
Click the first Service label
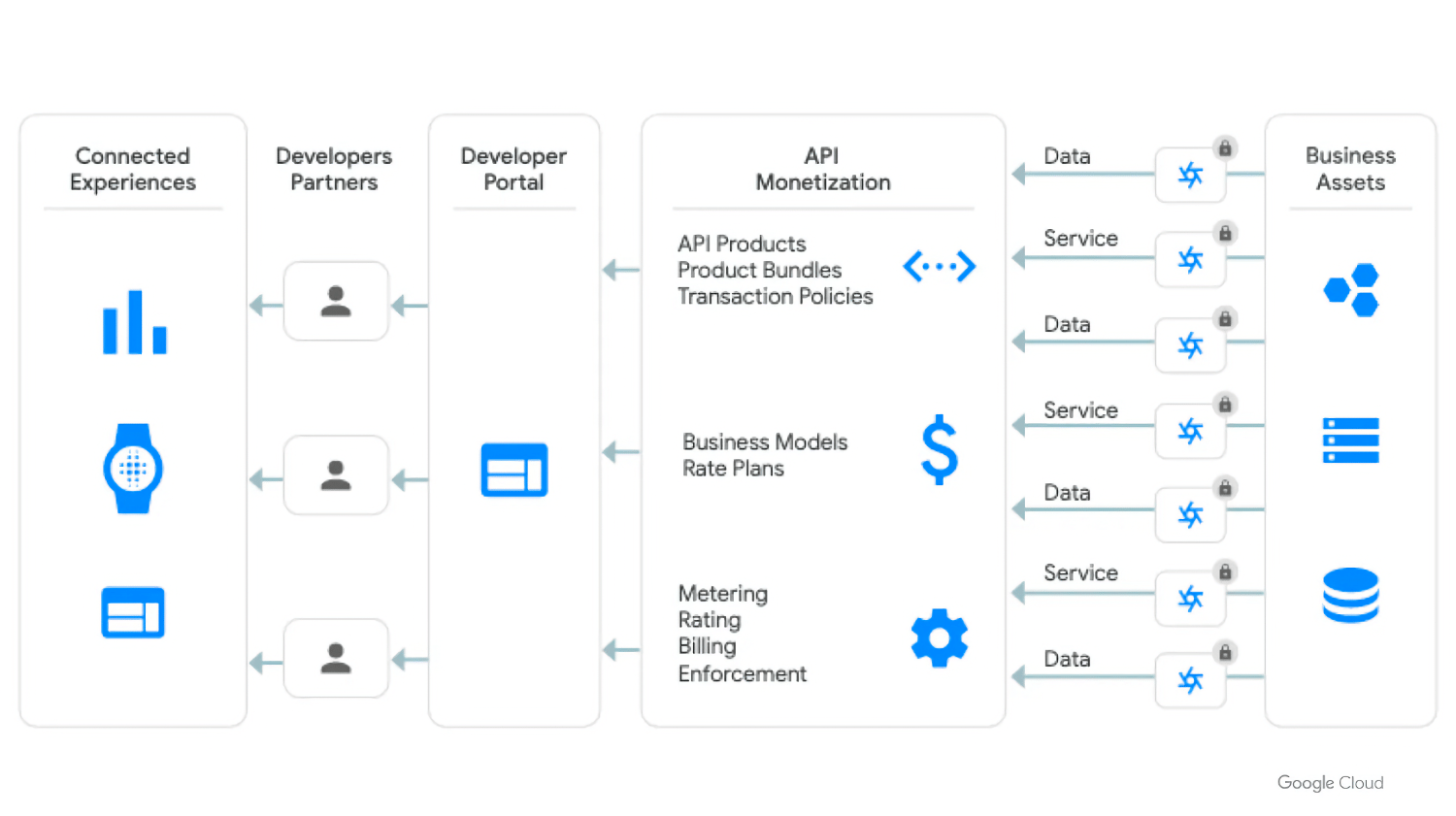click(1080, 238)
